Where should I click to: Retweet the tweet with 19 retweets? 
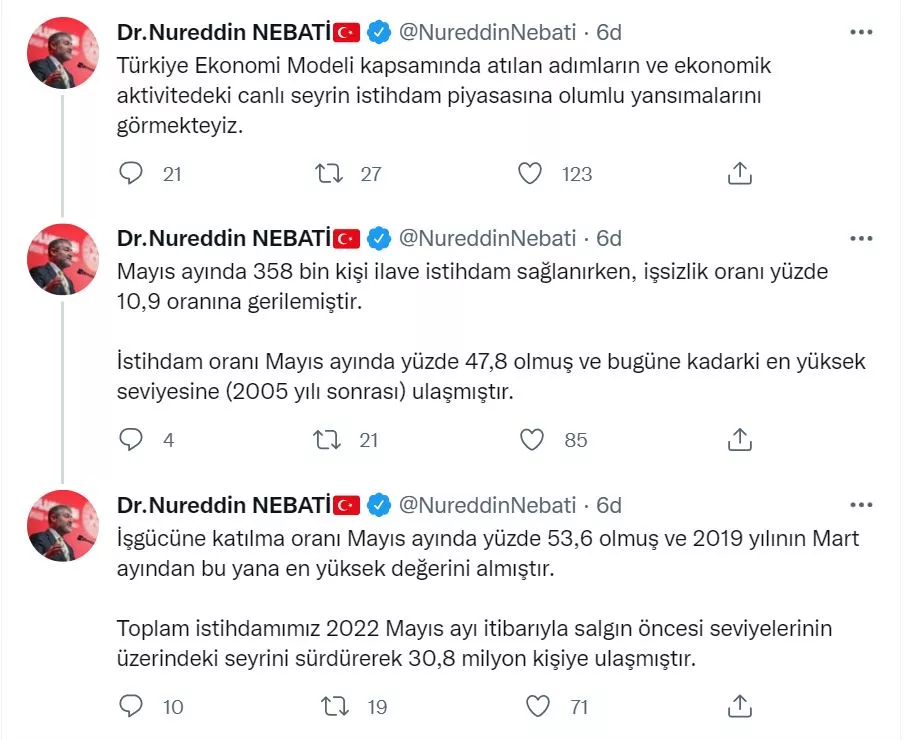click(x=333, y=706)
